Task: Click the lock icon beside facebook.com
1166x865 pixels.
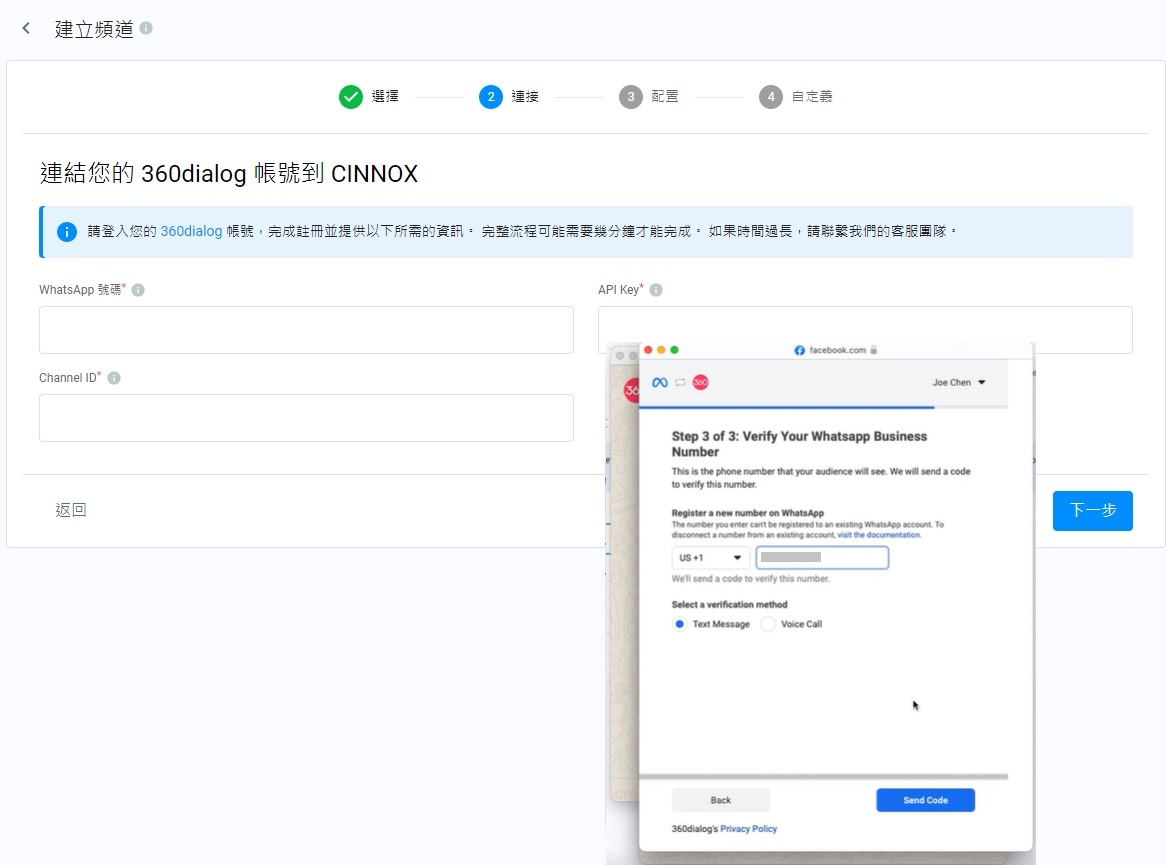Action: [874, 350]
